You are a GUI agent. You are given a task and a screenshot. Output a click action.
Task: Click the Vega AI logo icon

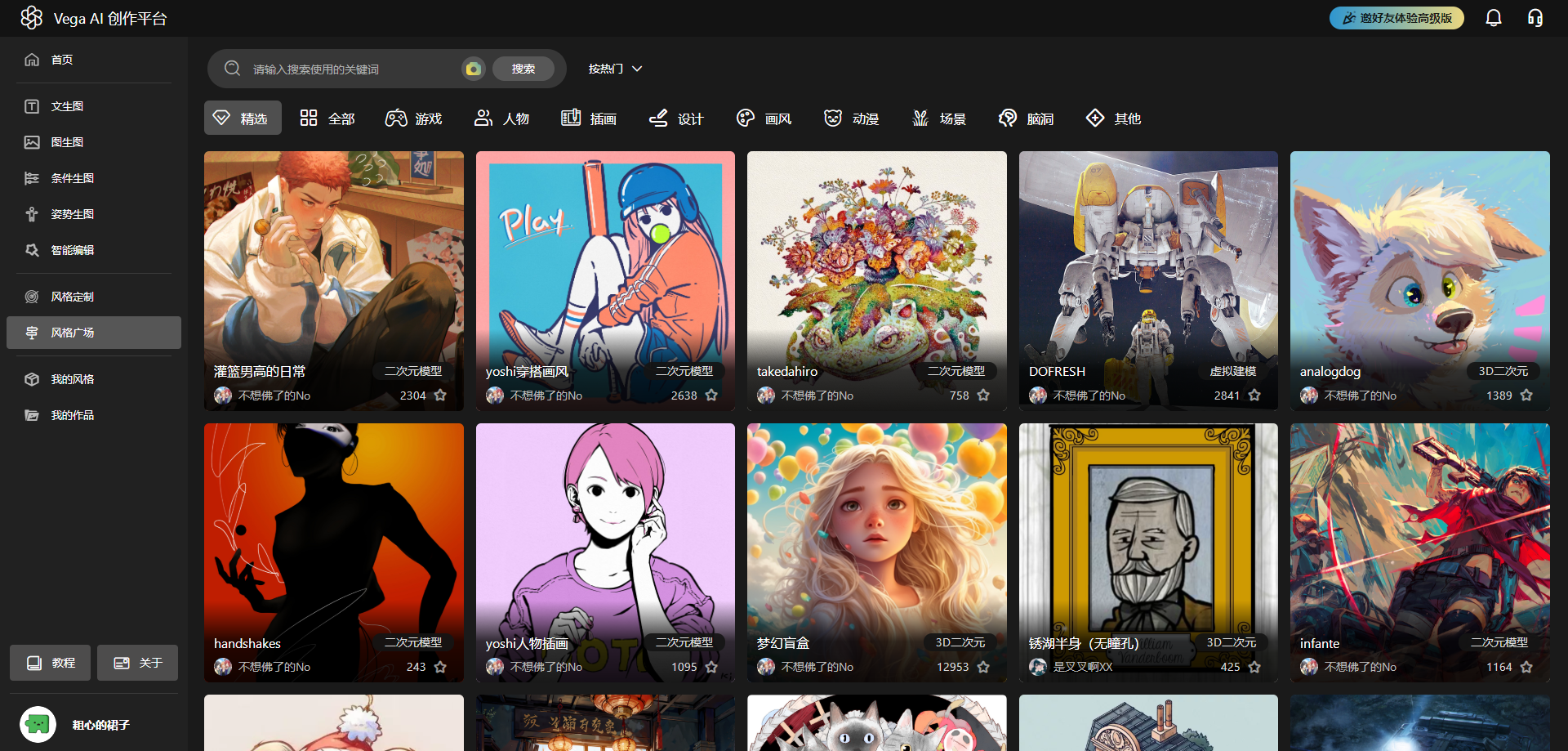click(31, 18)
